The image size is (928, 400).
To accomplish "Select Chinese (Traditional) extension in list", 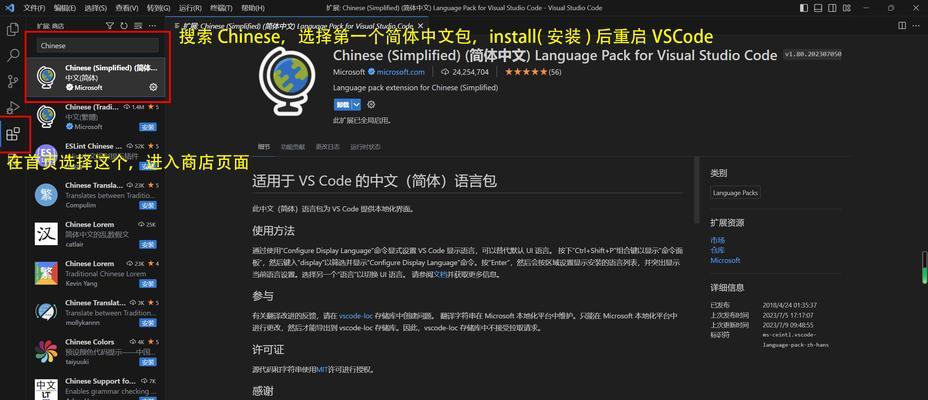I will (95, 117).
